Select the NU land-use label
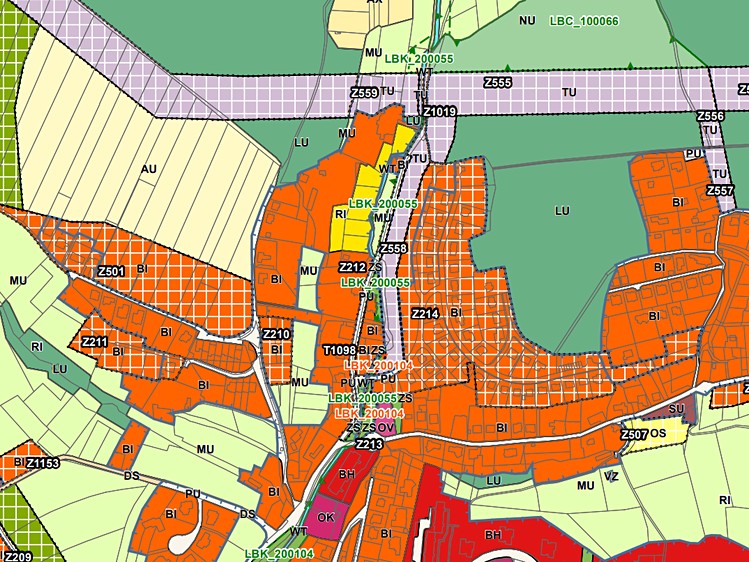Screen dimensions: 749x562 527,21
